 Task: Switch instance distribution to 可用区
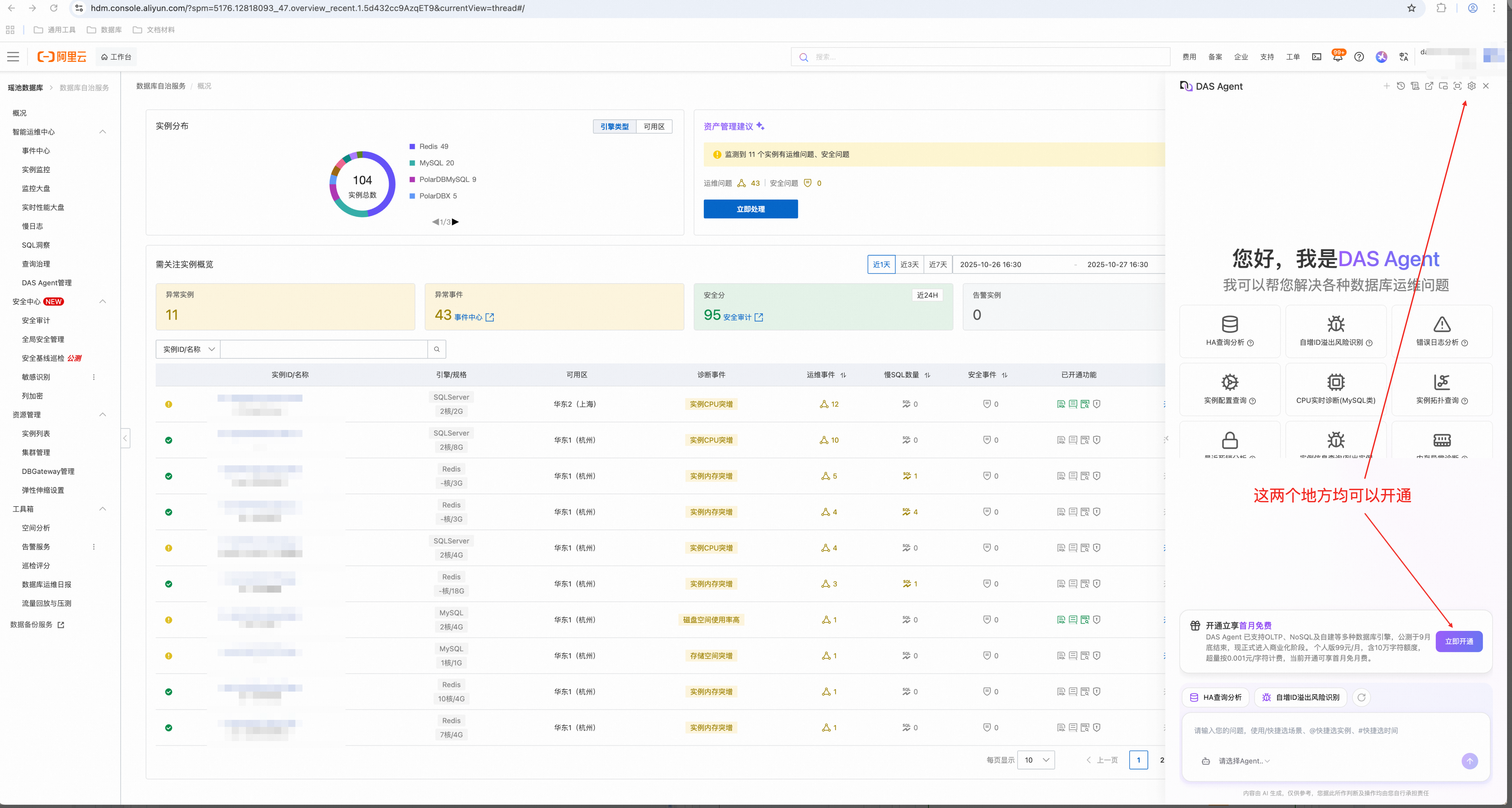click(654, 127)
